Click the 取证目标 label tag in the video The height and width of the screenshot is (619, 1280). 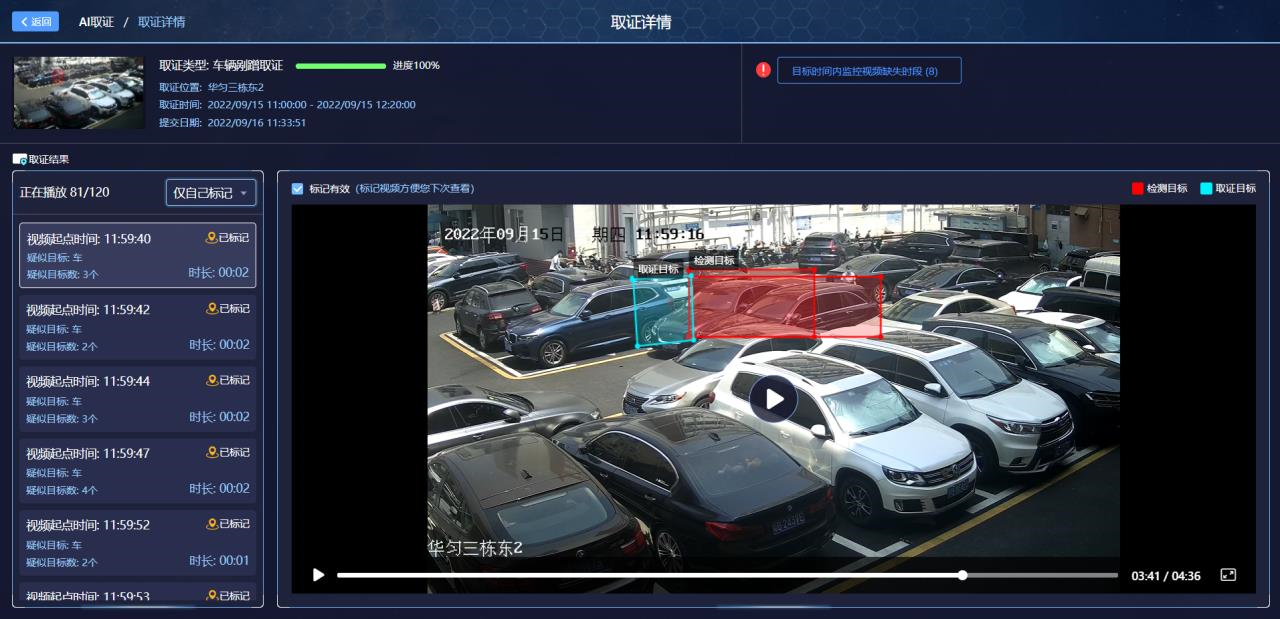659,268
